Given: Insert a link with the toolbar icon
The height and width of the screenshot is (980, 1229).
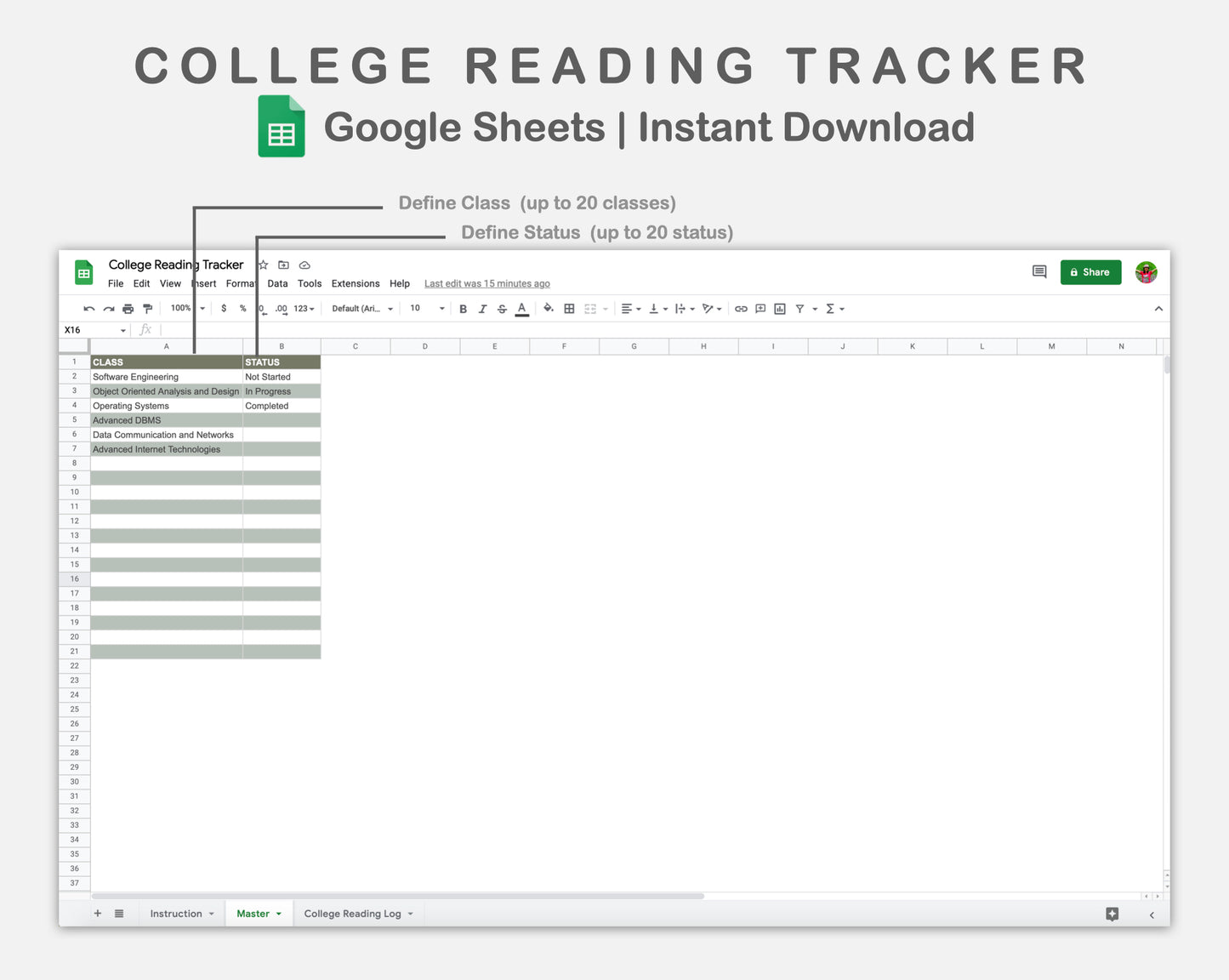Looking at the screenshot, I should click(x=740, y=308).
